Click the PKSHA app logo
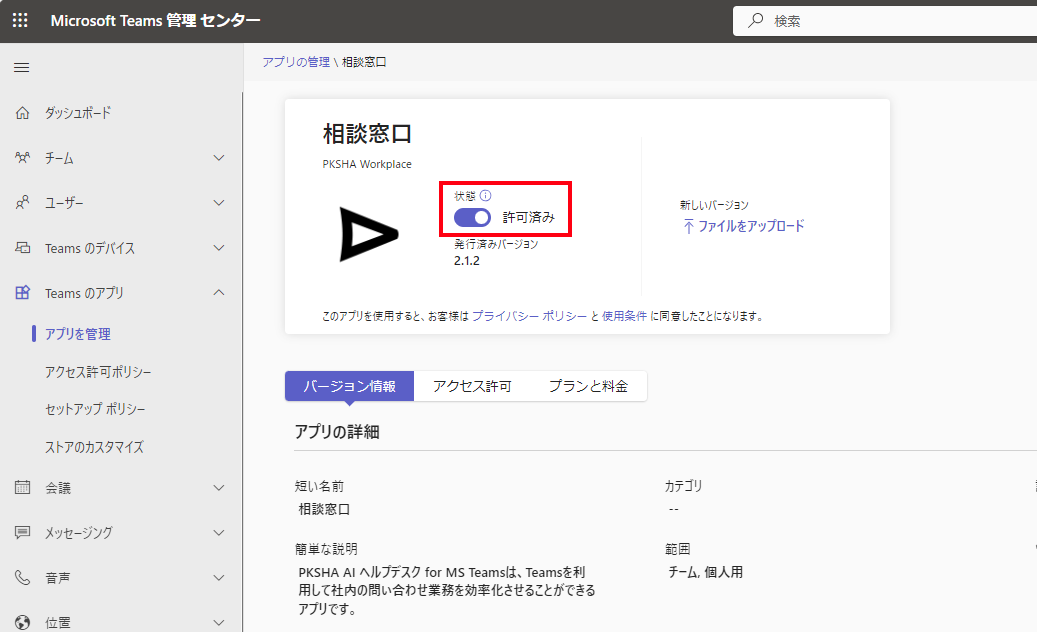The image size is (1037, 632). click(368, 234)
